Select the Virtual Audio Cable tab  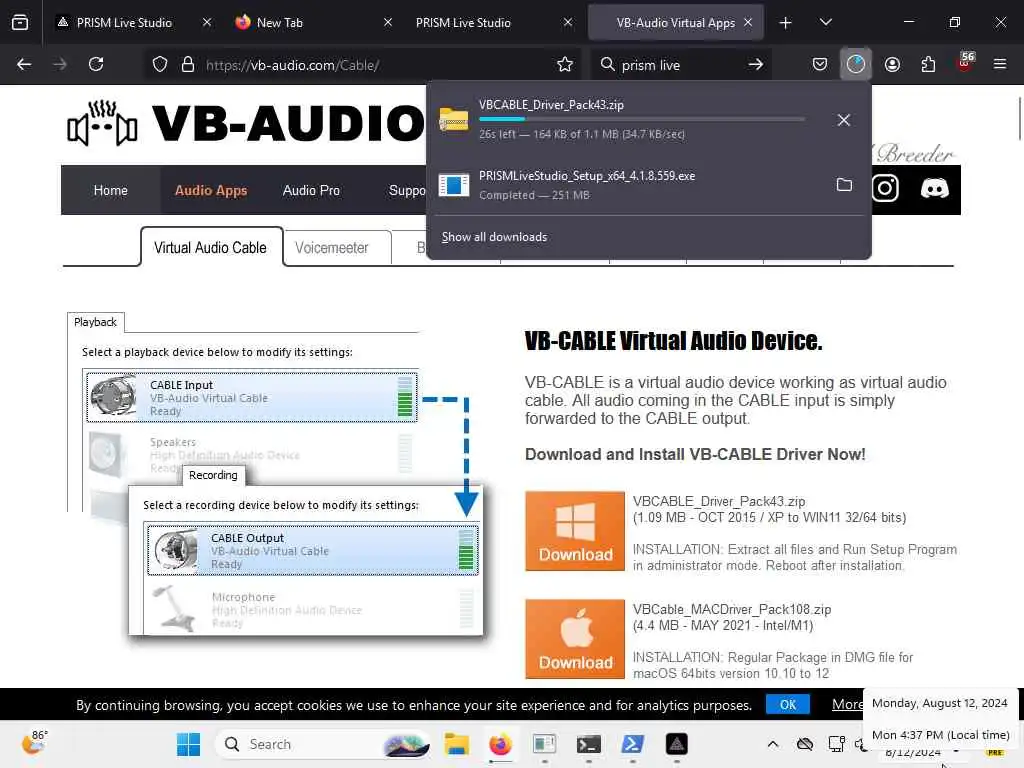(210, 248)
